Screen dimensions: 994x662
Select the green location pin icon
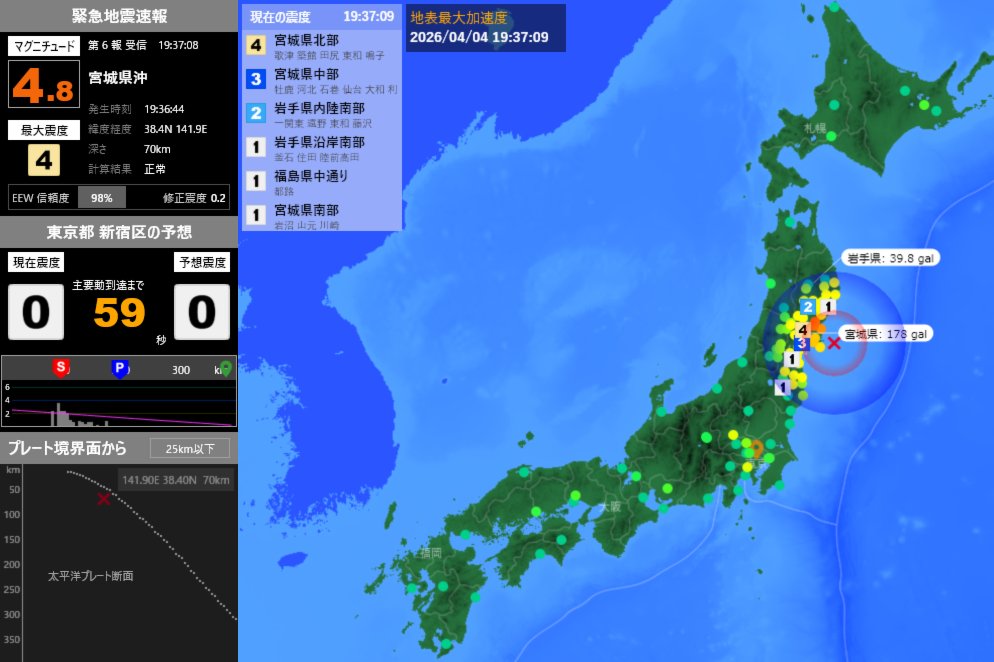(227, 368)
